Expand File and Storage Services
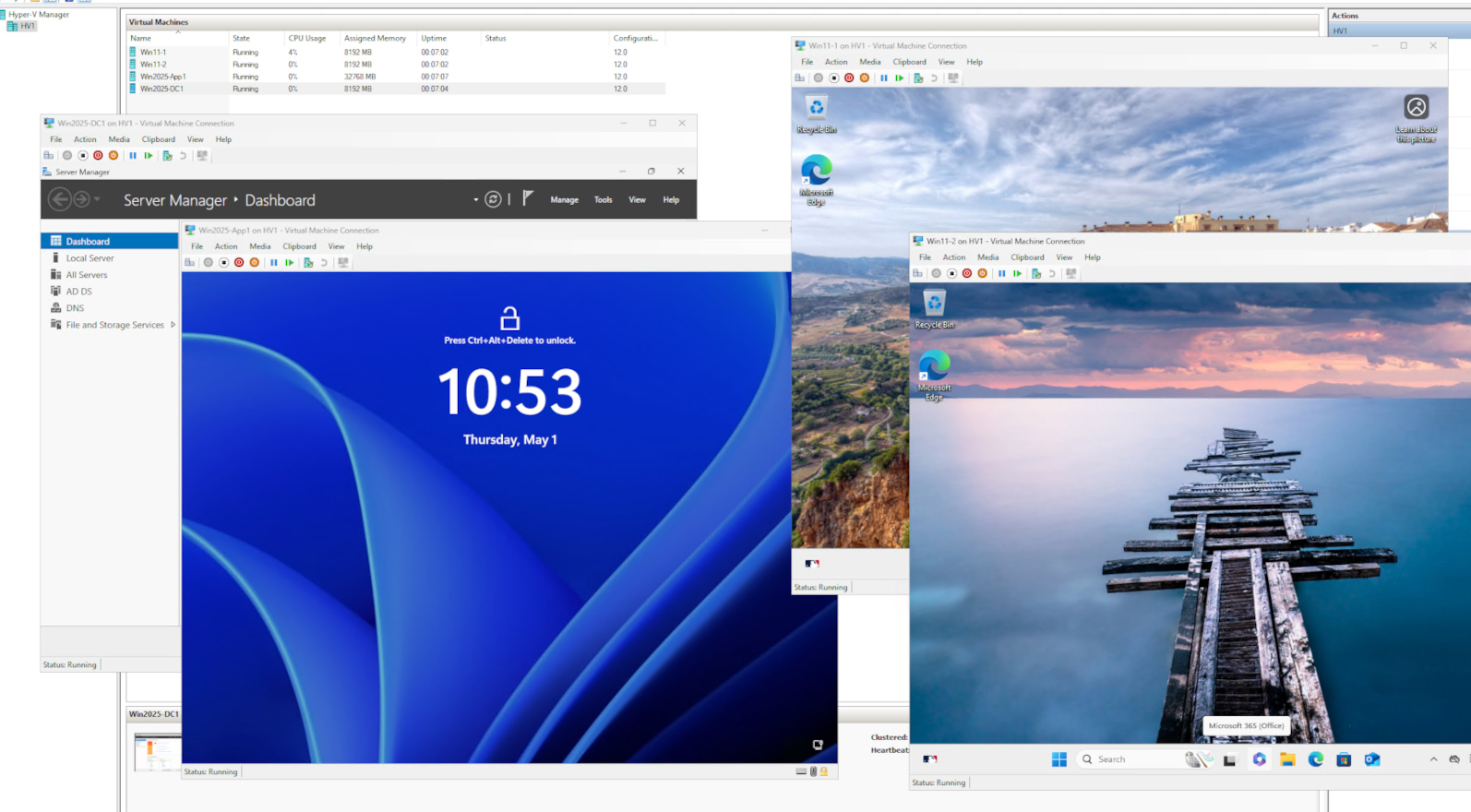This screenshot has width=1471, height=812. 173,325
